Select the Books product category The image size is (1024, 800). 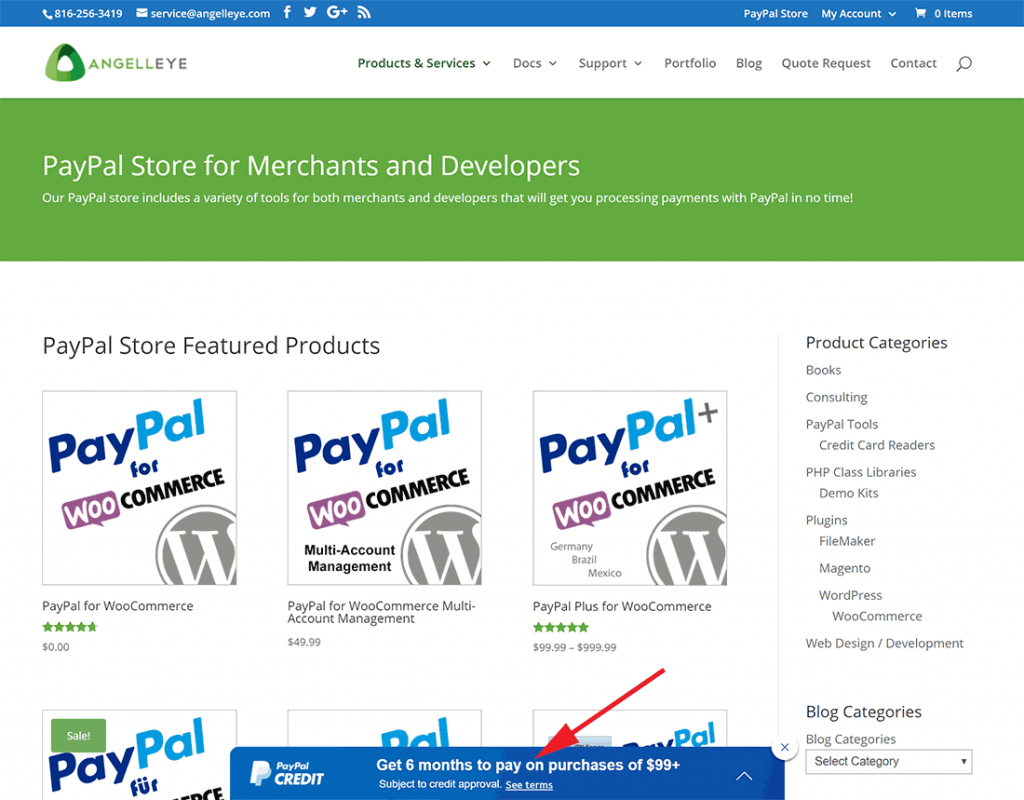[x=823, y=370]
